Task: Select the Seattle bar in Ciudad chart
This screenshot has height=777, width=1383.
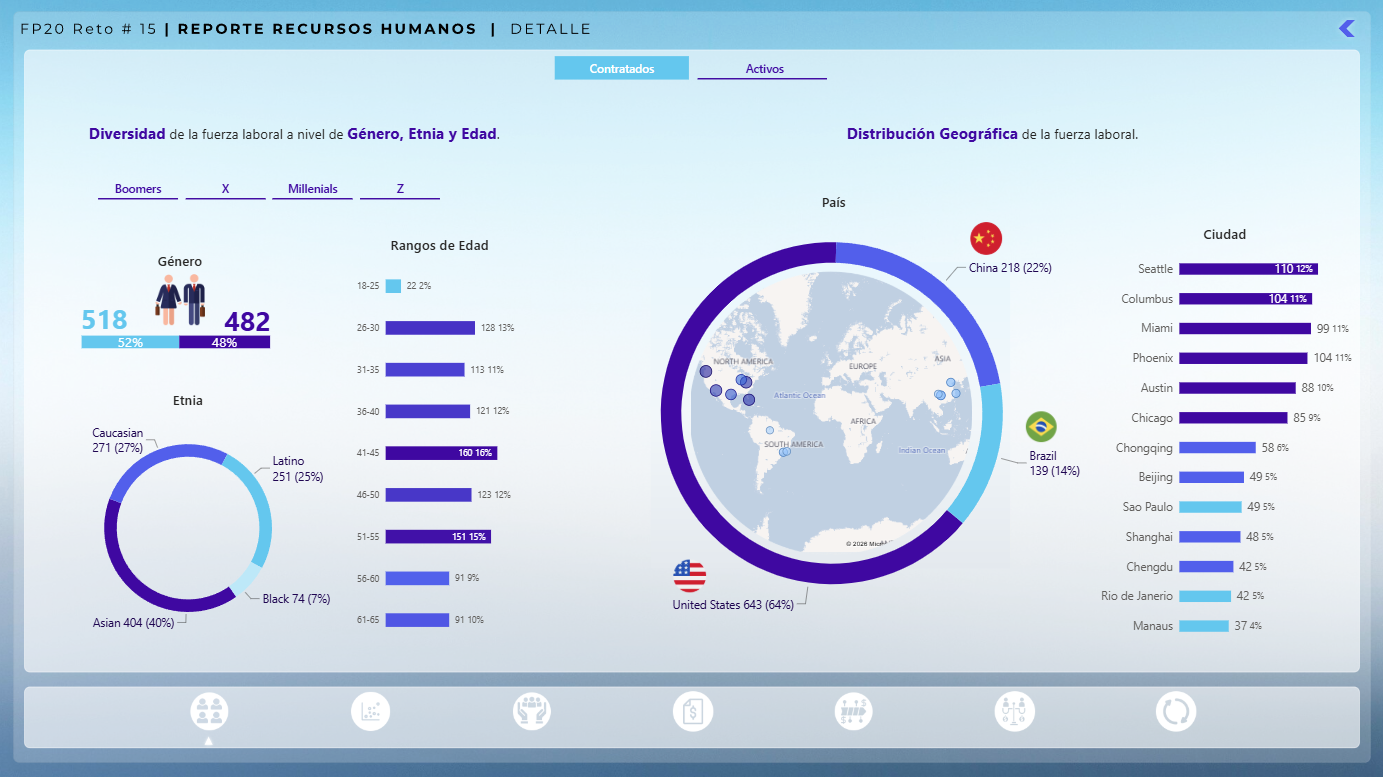Action: (1248, 269)
